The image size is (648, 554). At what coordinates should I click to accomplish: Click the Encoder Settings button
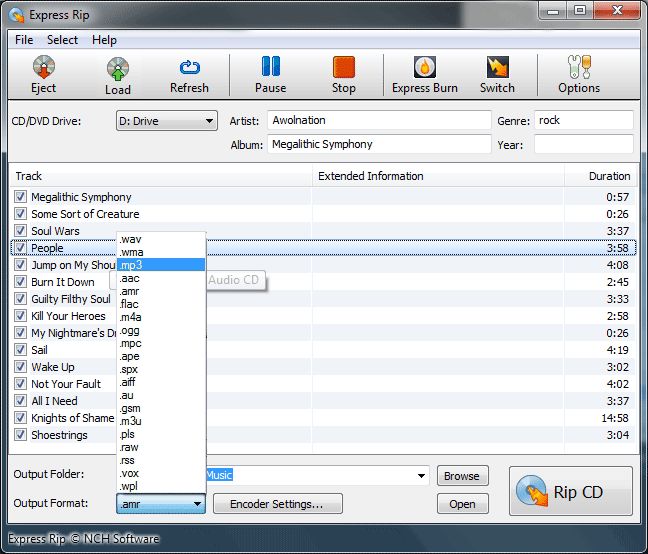(278, 504)
